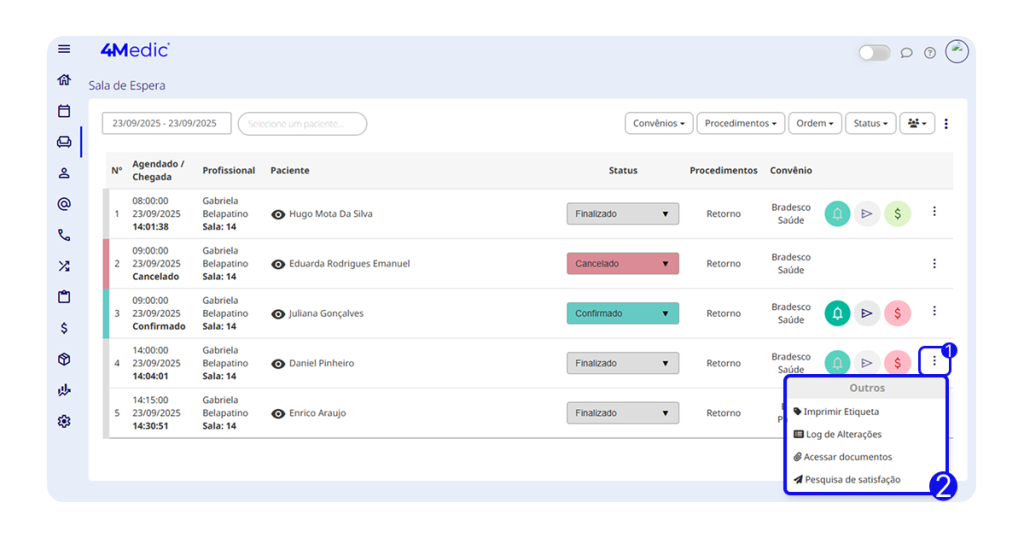Toggle the switch in the top header
This screenshot has width=1024, height=538.
[x=874, y=53]
